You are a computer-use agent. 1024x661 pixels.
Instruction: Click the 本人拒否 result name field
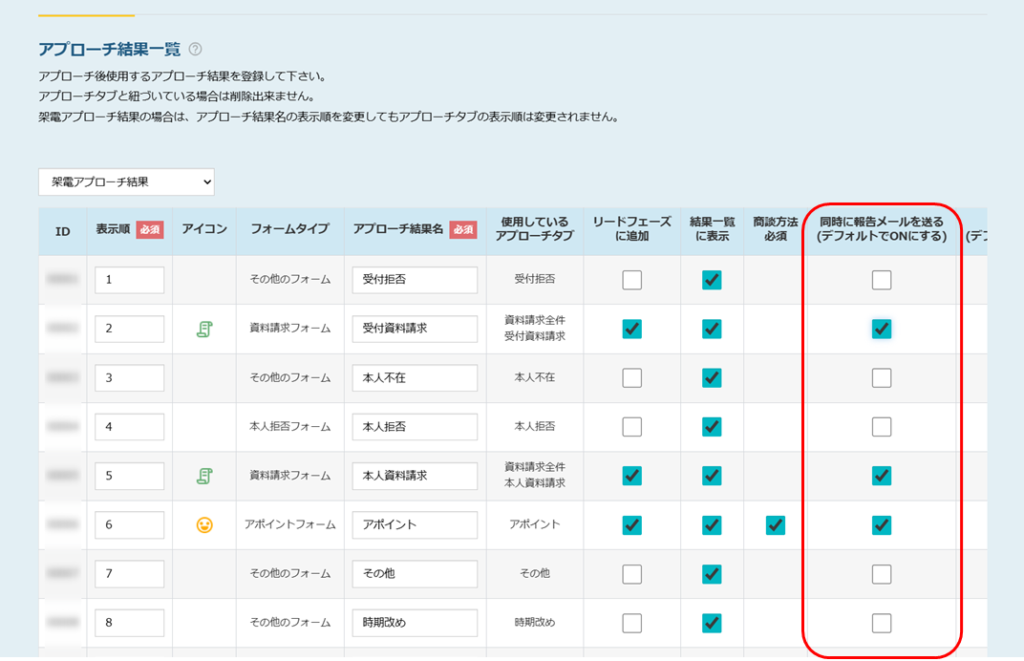tap(414, 427)
